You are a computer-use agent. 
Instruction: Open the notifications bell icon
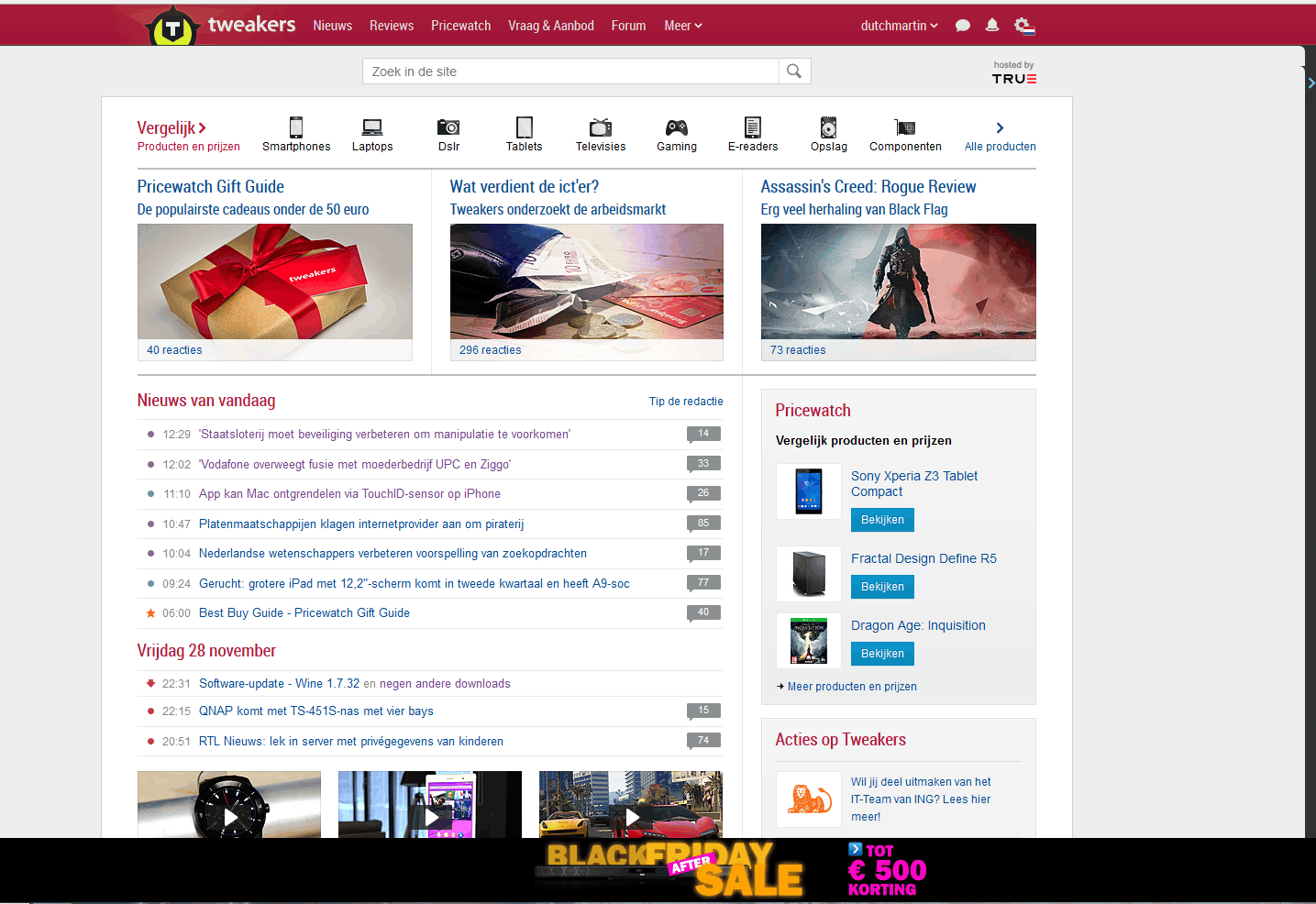click(992, 26)
